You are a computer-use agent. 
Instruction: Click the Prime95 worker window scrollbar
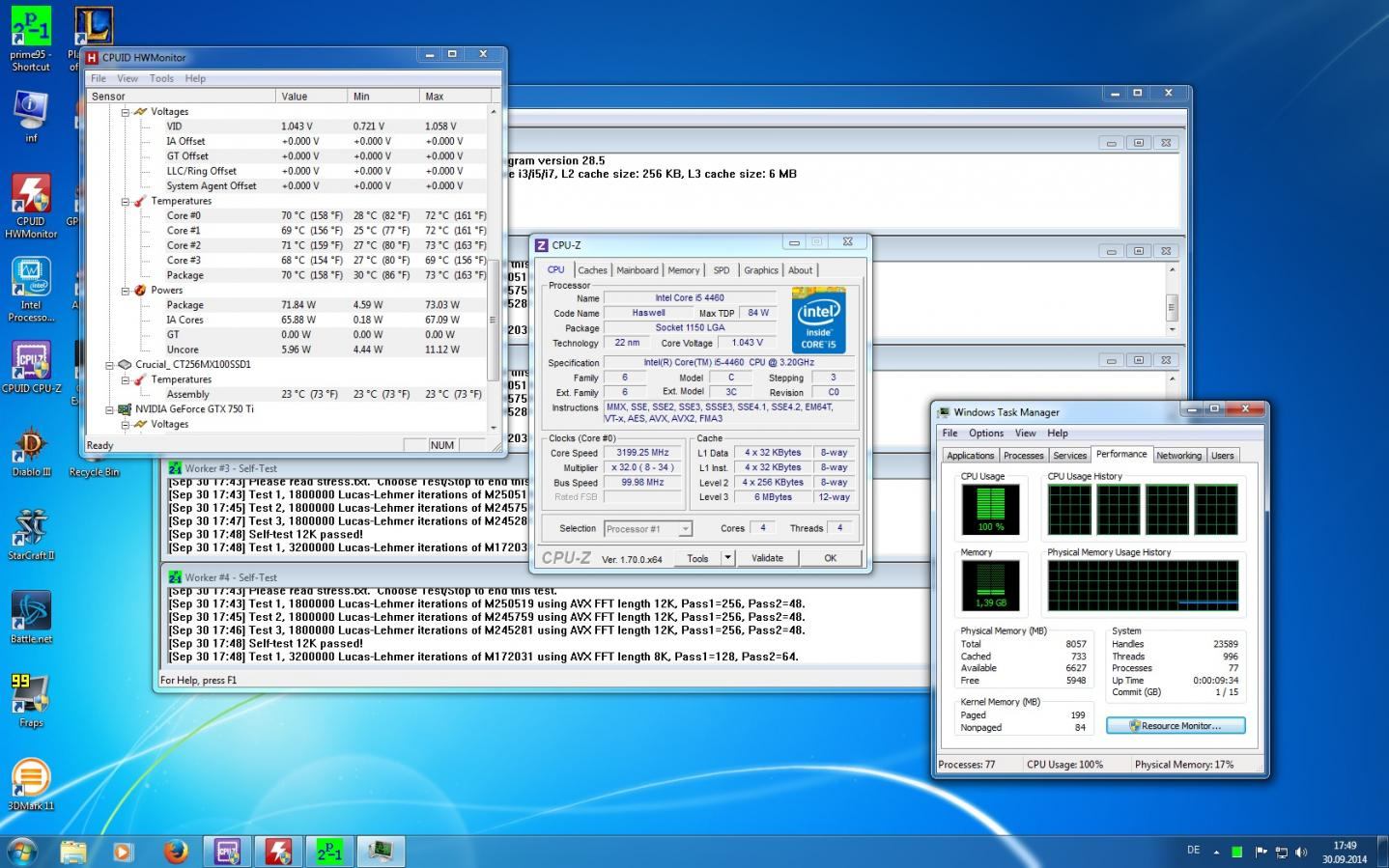click(1172, 309)
